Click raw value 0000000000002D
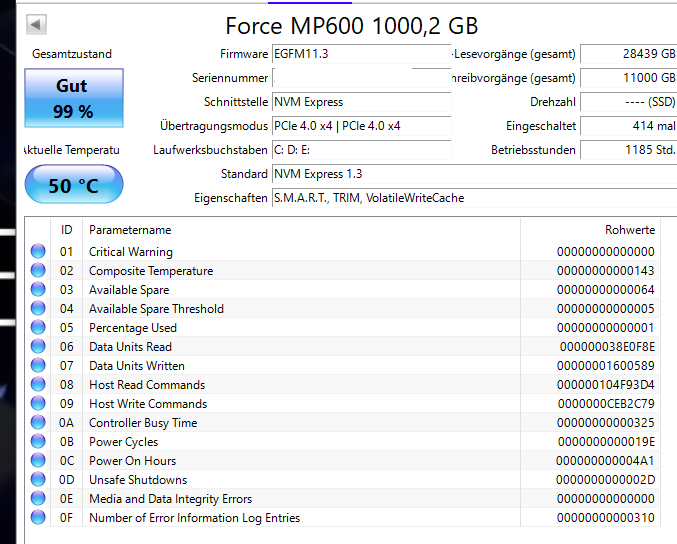 pos(605,480)
